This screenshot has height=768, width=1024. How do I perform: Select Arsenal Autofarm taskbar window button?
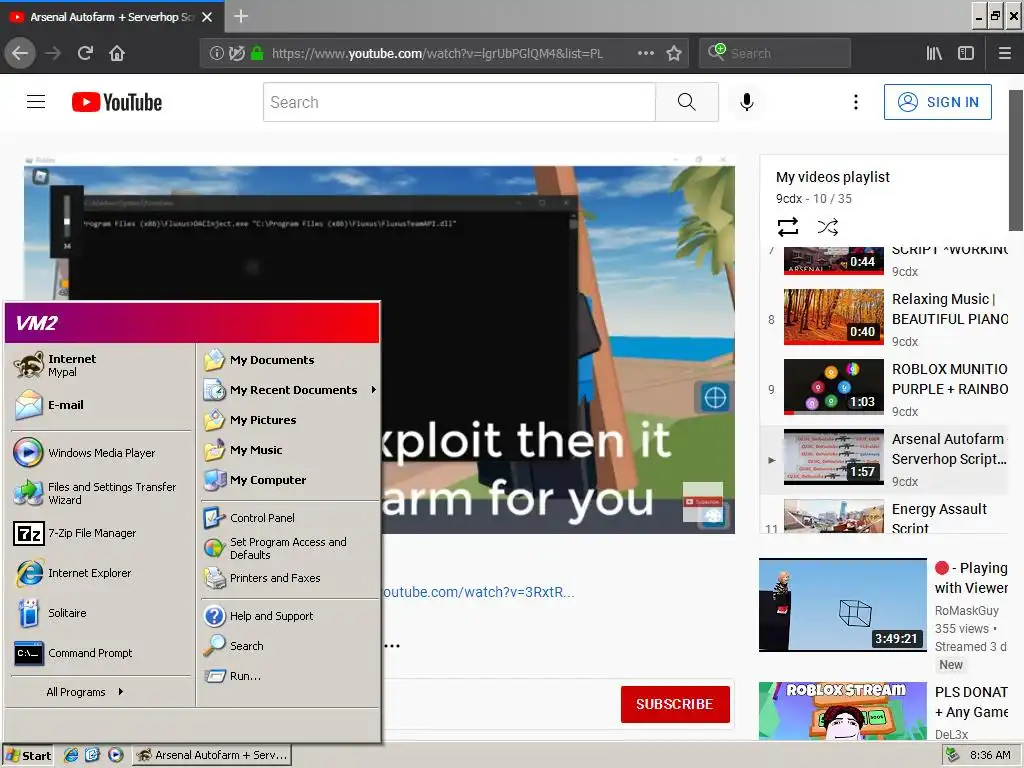tap(212, 755)
